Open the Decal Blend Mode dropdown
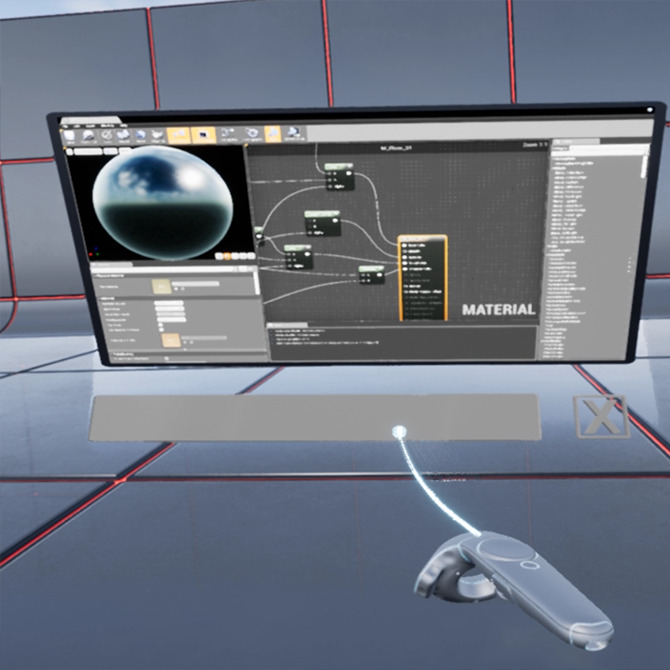The image size is (670, 670). (170, 314)
